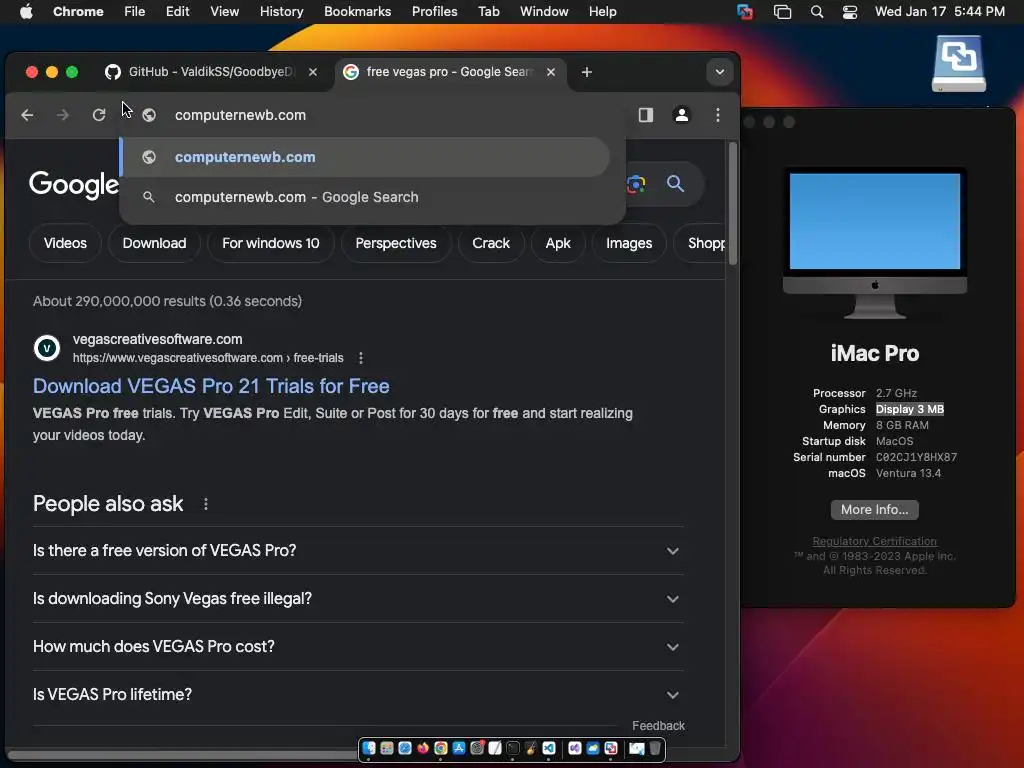Open Control Center in menu bar
Image resolution: width=1024 pixels, height=768 pixels.
tap(850, 11)
